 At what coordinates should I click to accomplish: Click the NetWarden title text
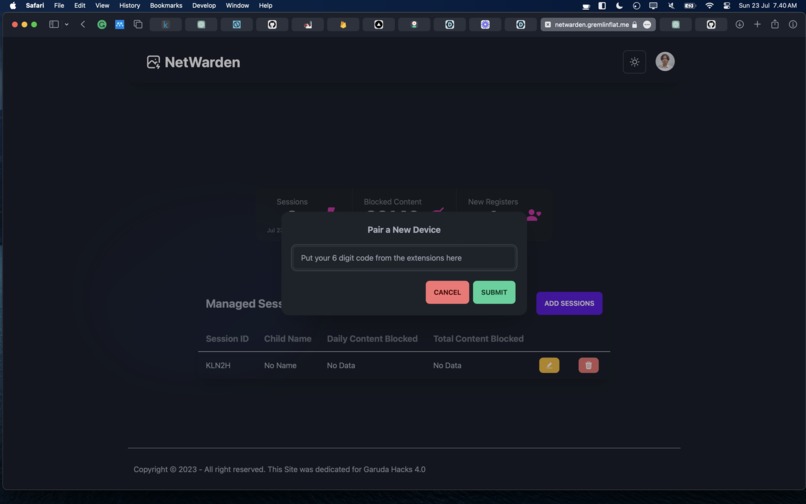(x=202, y=62)
